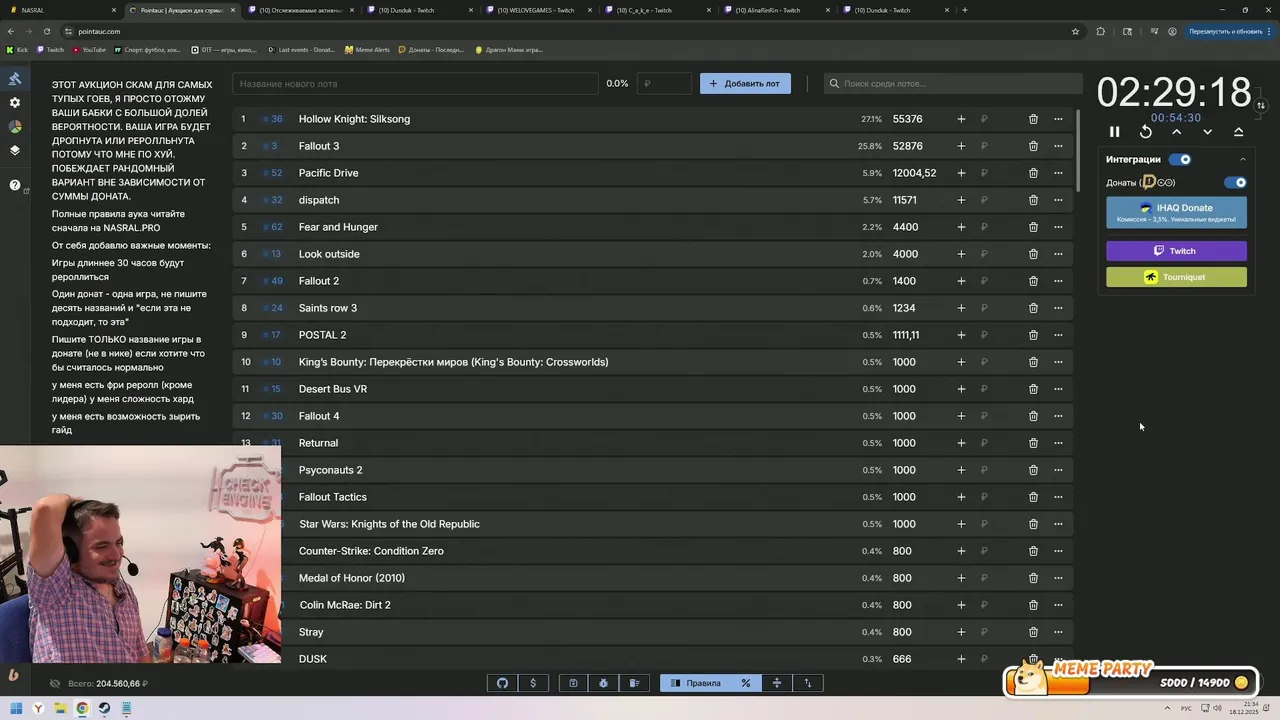Reset the auction timer
The image size is (1280, 720).
[1146, 132]
